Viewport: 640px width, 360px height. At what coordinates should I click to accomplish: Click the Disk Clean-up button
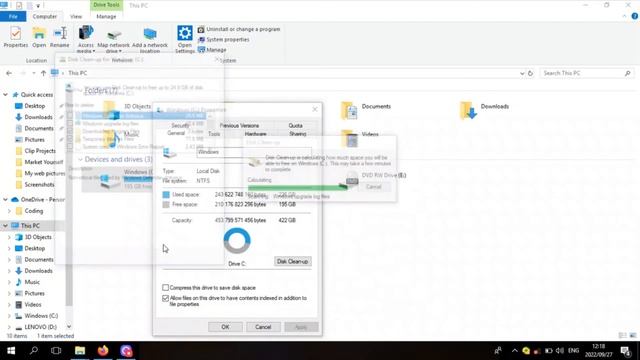(x=292, y=261)
